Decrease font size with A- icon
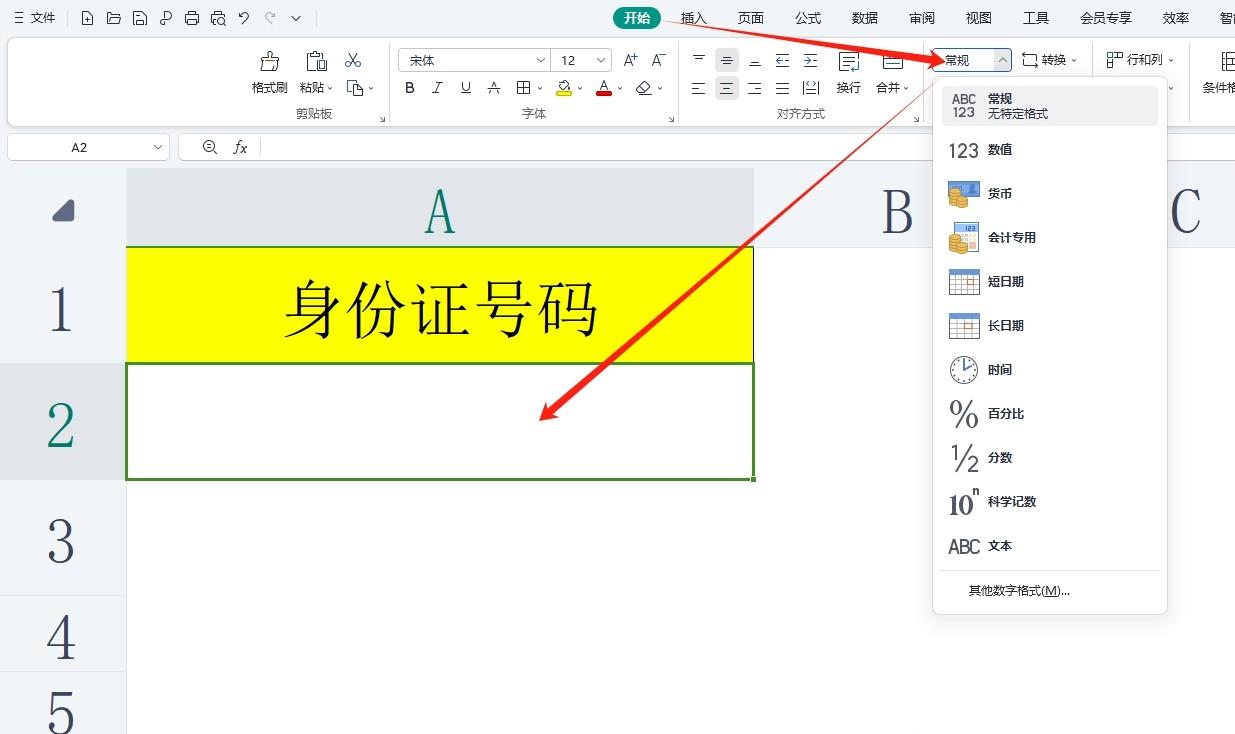Image resolution: width=1235 pixels, height=734 pixels. [x=659, y=60]
